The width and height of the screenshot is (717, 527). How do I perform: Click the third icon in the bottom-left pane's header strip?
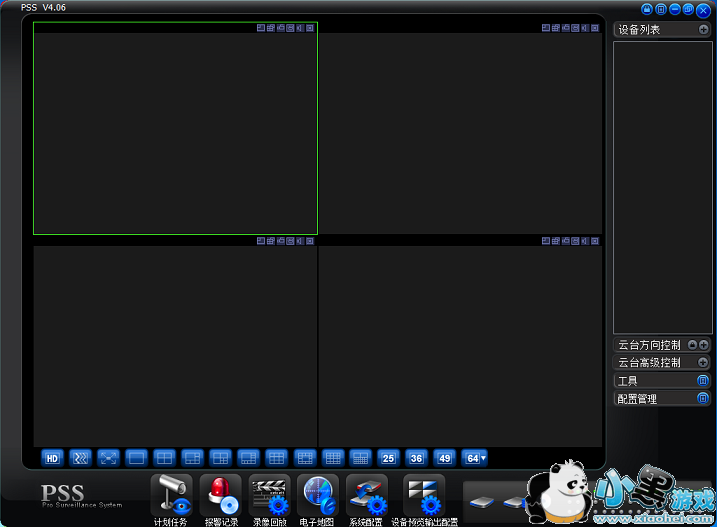click(281, 241)
